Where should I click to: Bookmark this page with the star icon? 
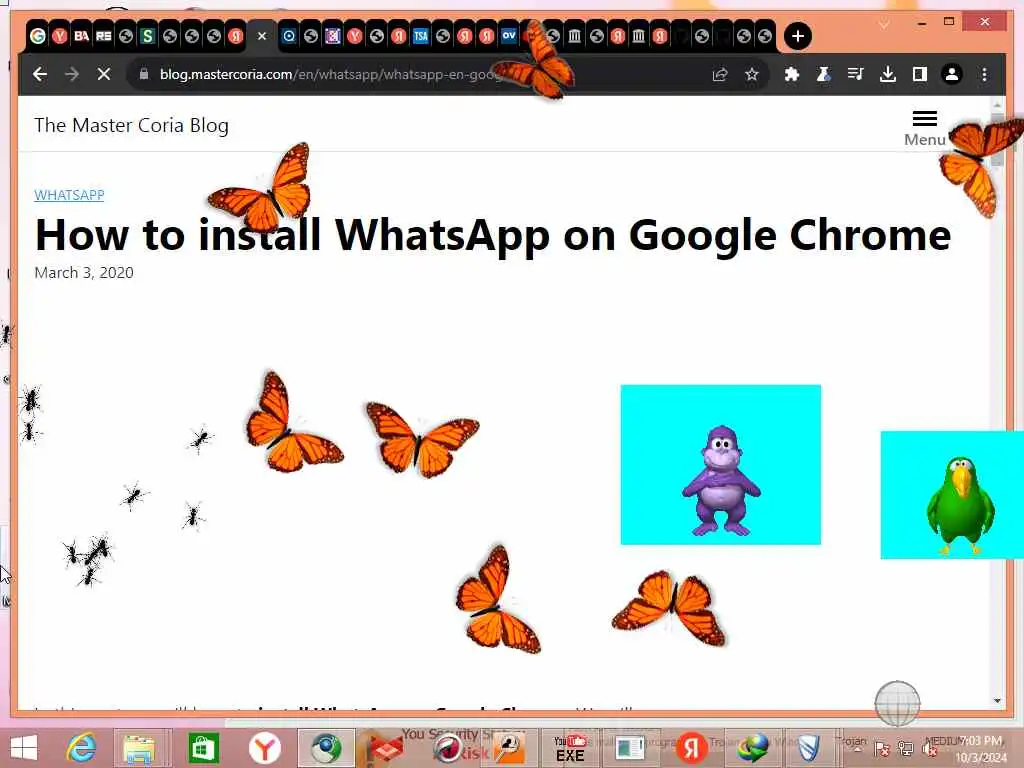coord(752,74)
